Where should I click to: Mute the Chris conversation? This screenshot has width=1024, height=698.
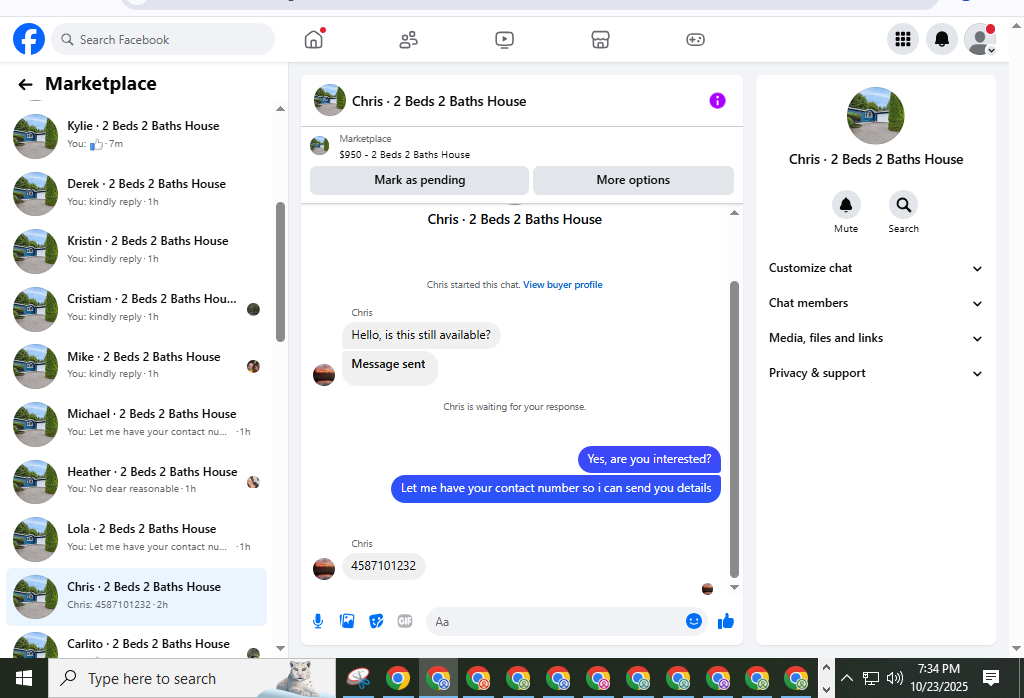click(x=846, y=205)
